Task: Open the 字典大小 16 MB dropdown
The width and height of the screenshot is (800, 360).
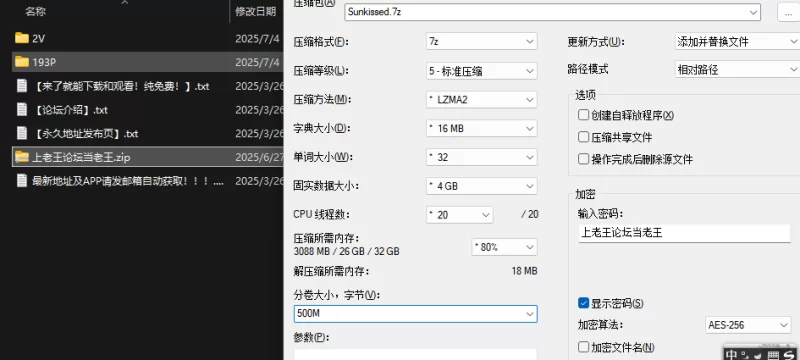Action: (482, 128)
